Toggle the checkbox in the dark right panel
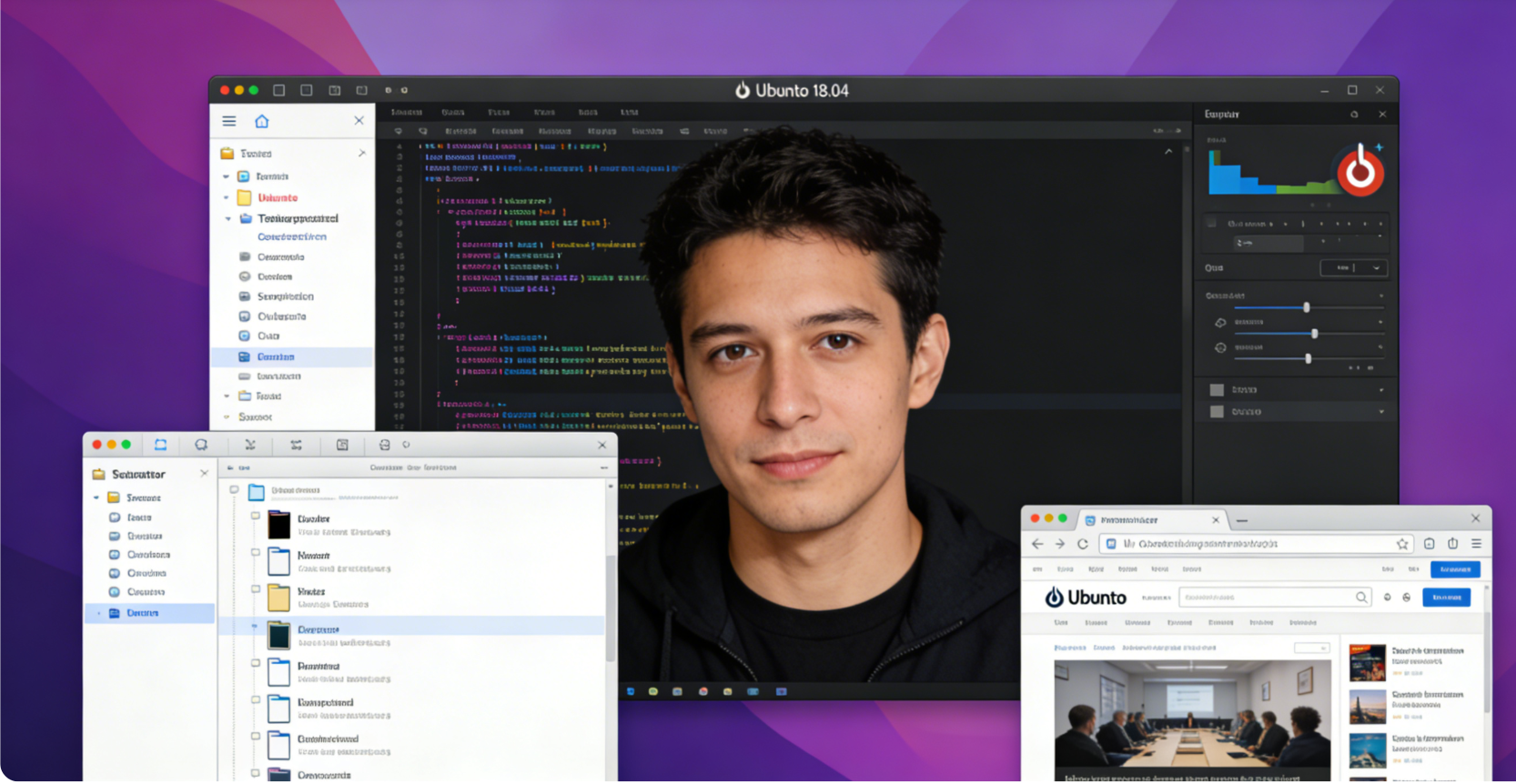1516x784 pixels. pos(1211,223)
